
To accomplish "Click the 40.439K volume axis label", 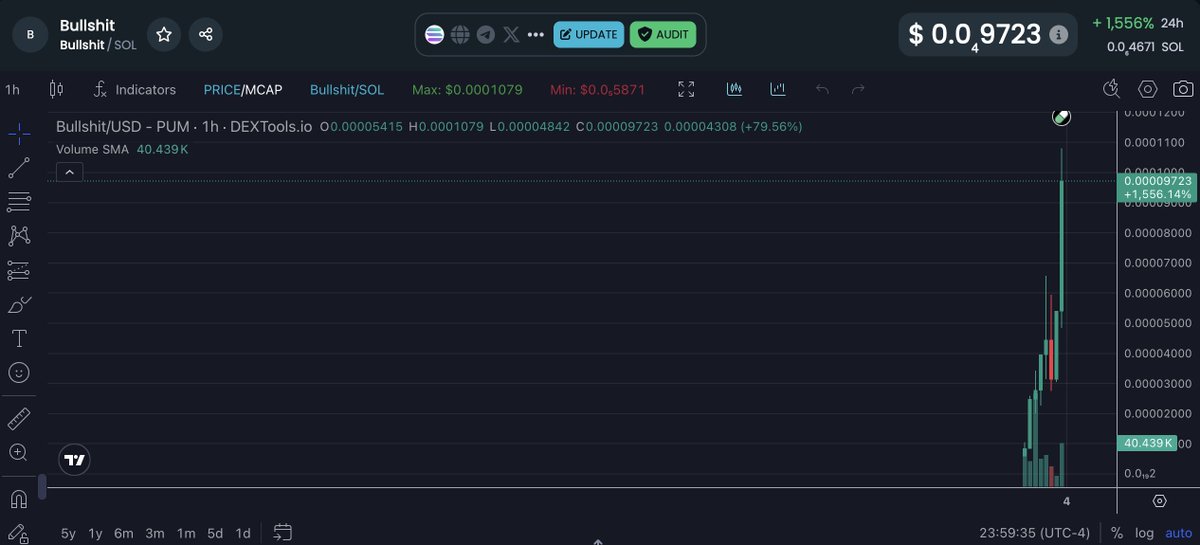I will [x=1147, y=443].
